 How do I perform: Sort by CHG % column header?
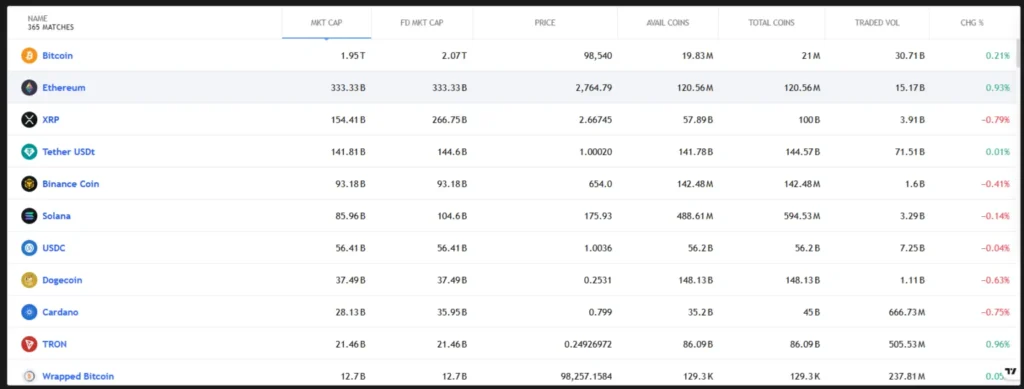972,23
